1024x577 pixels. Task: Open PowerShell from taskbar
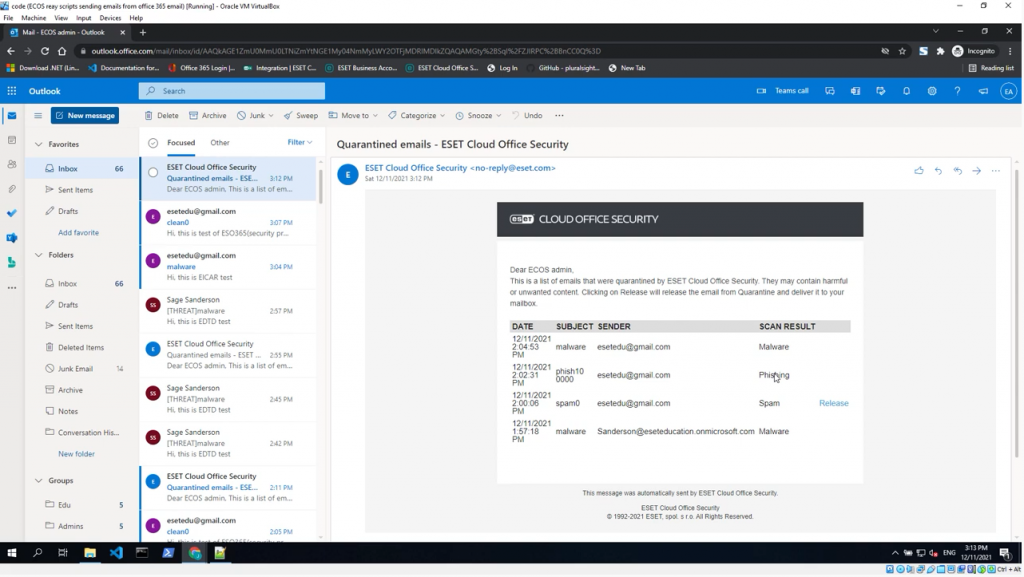[x=168, y=553]
